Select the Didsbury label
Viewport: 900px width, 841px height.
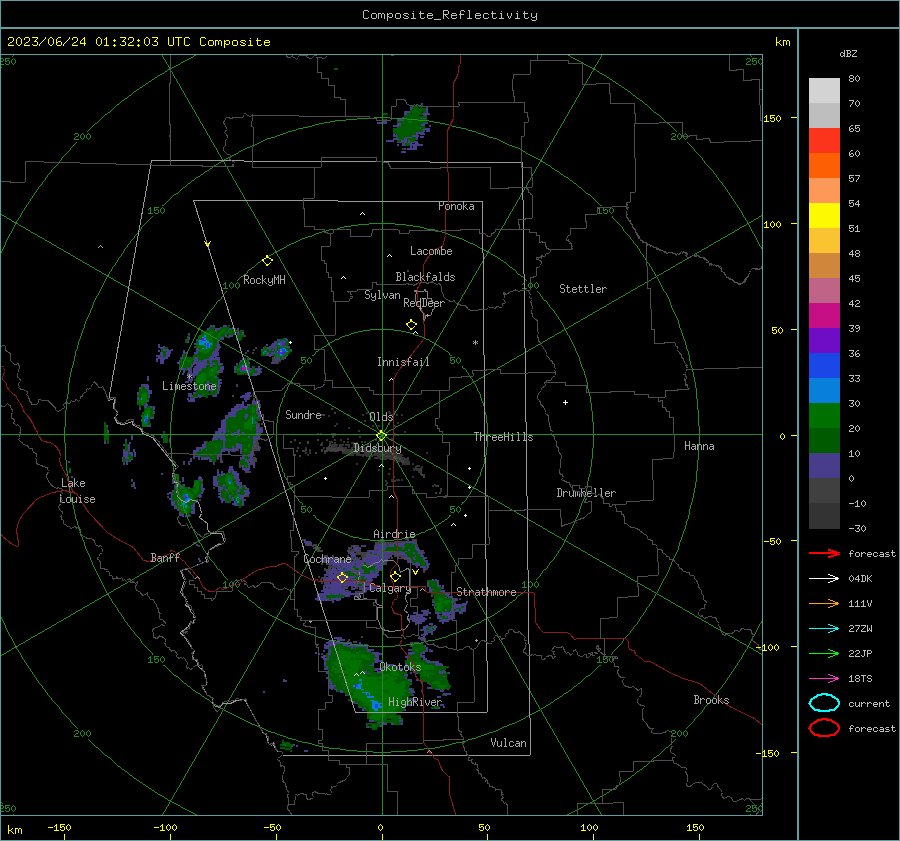coord(377,448)
